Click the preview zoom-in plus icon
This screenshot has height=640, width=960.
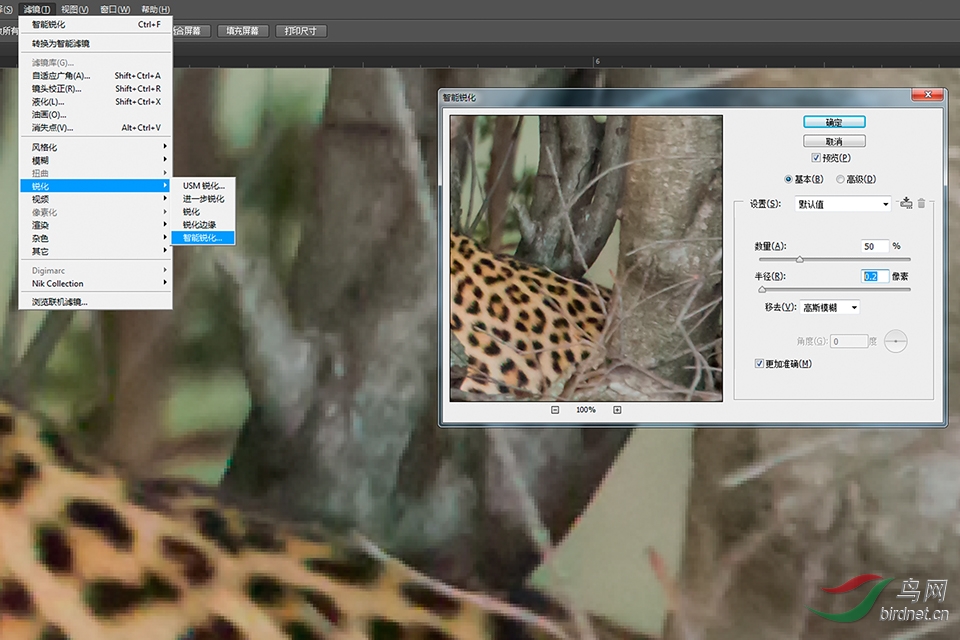[617, 410]
